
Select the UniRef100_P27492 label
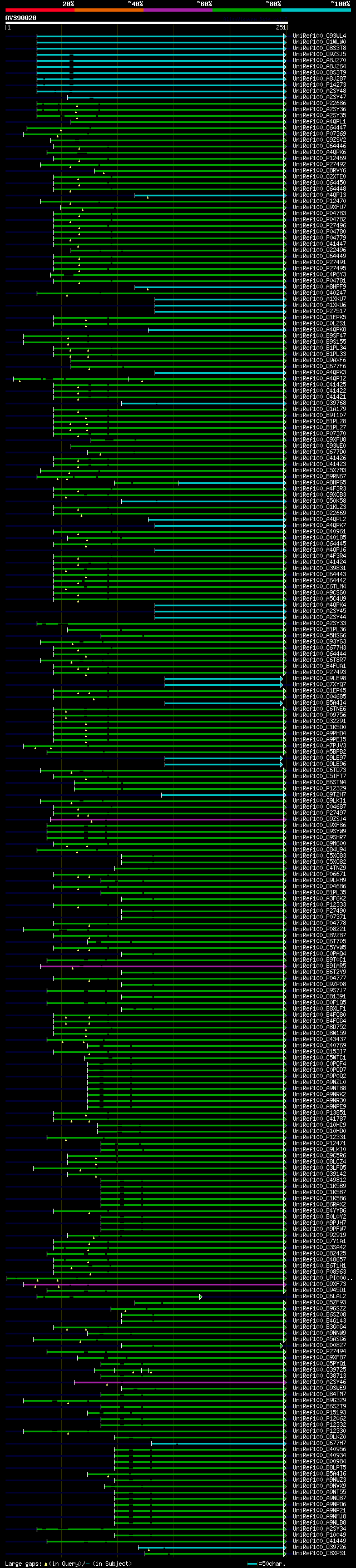click(x=319, y=164)
